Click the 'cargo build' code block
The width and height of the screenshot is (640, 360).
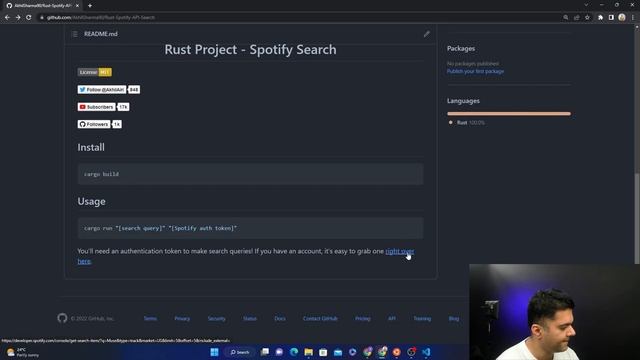coord(250,174)
